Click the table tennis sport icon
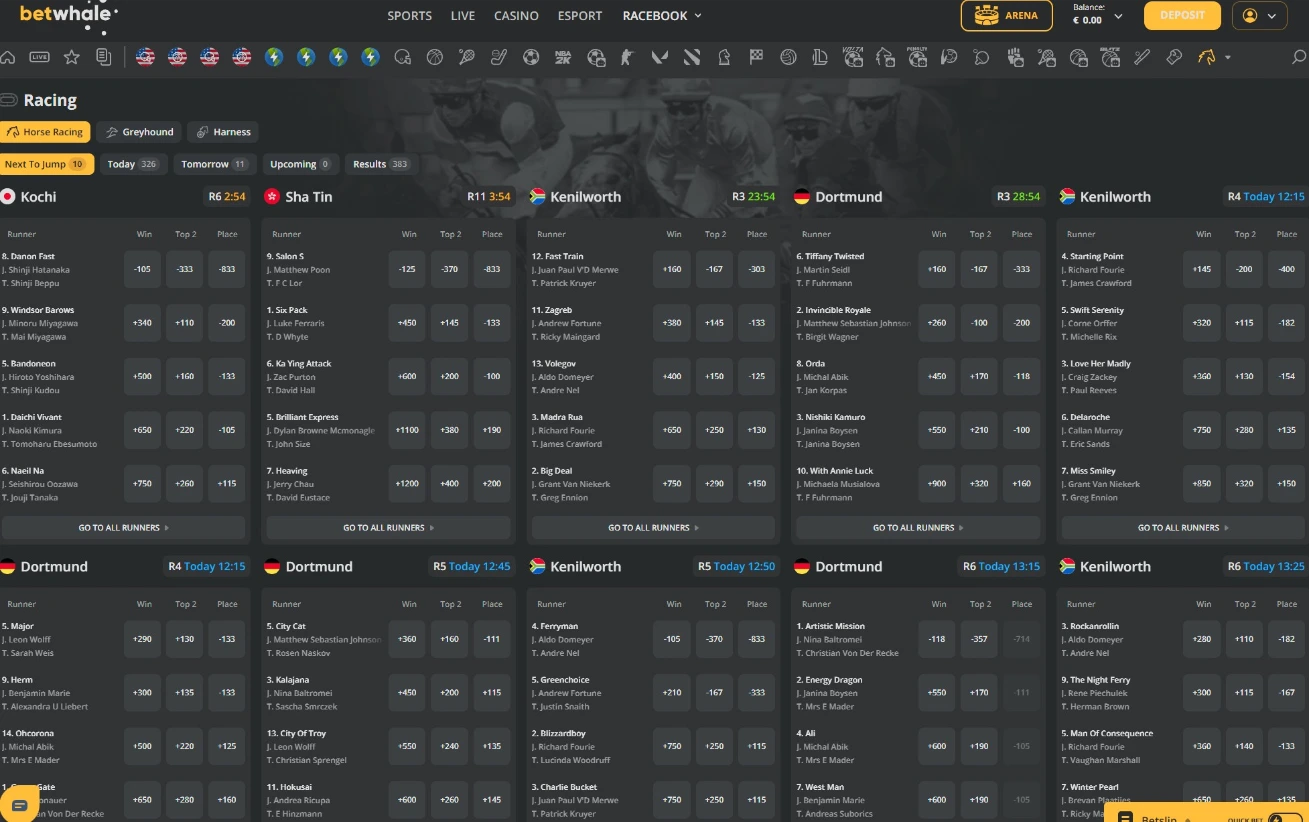 [x=981, y=57]
